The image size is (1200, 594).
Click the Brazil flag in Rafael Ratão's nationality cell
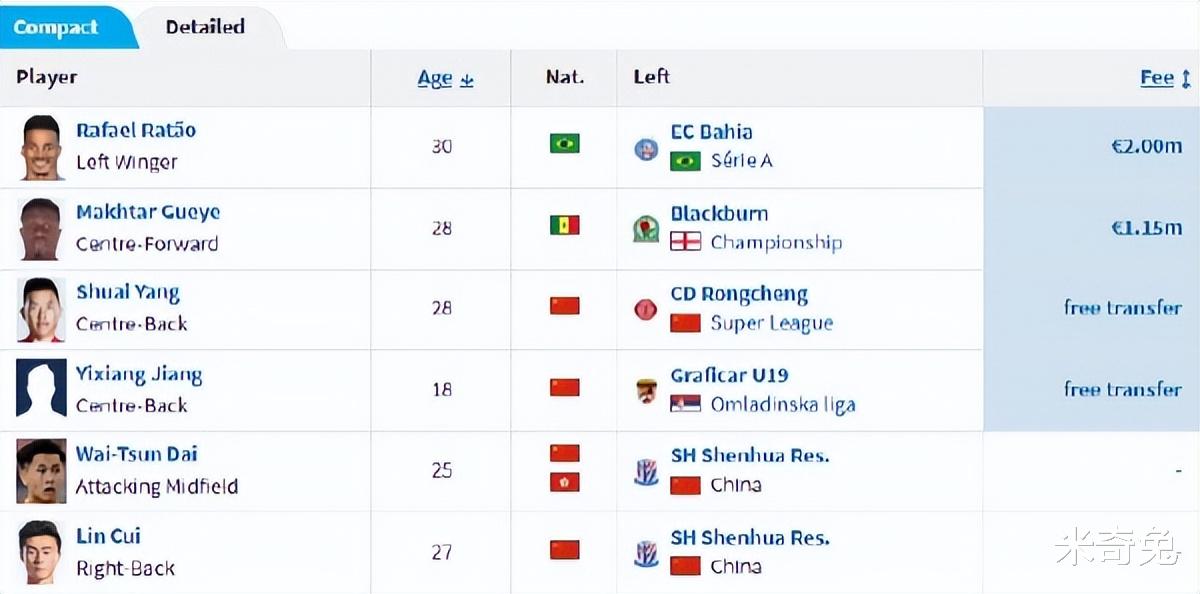pyautogui.click(x=564, y=145)
